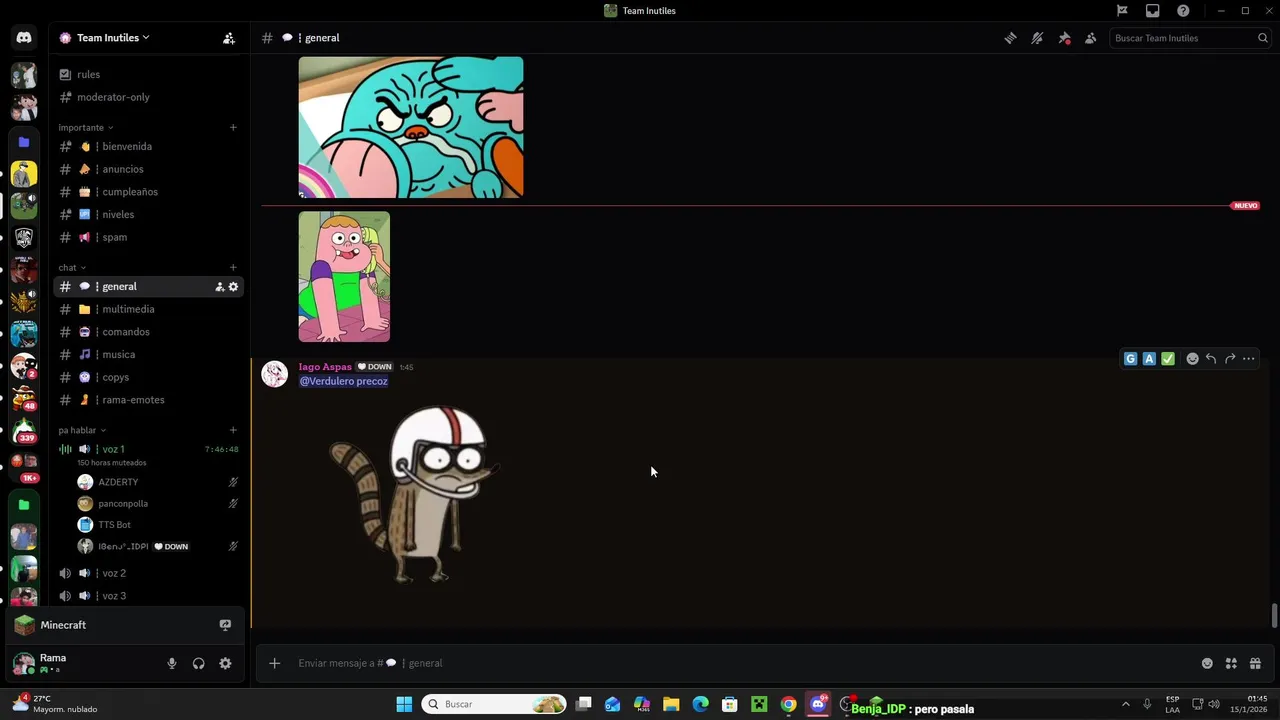Screen dimensions: 1280x720
Task: Open the flag checkpoint icon in title bar
Action: tap(1122, 11)
